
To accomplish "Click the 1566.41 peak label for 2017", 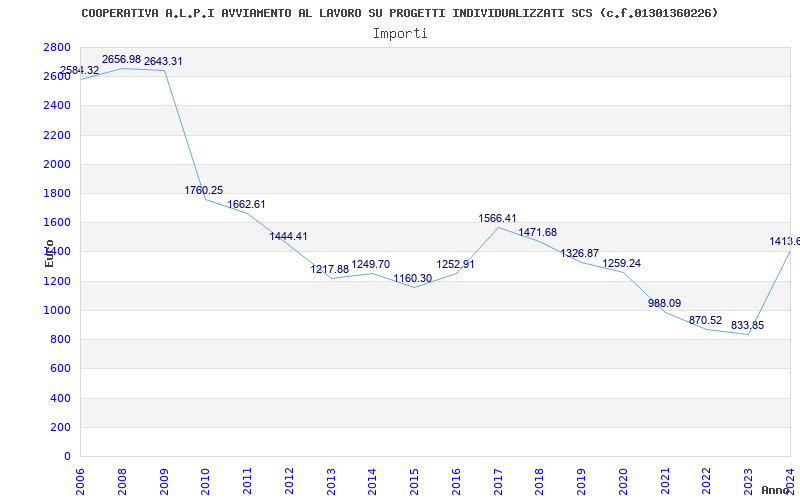I will coord(497,218).
